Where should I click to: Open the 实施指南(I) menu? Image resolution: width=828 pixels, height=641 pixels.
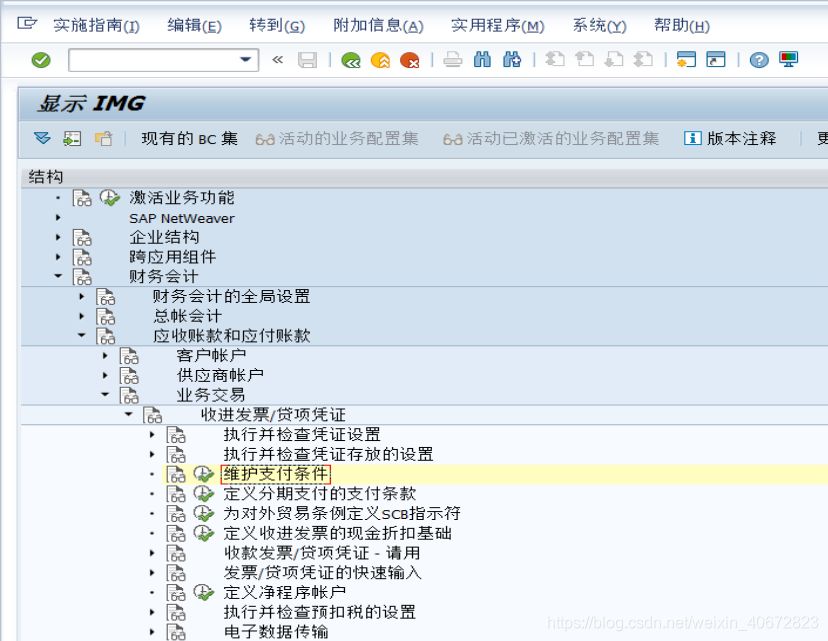click(x=97, y=25)
